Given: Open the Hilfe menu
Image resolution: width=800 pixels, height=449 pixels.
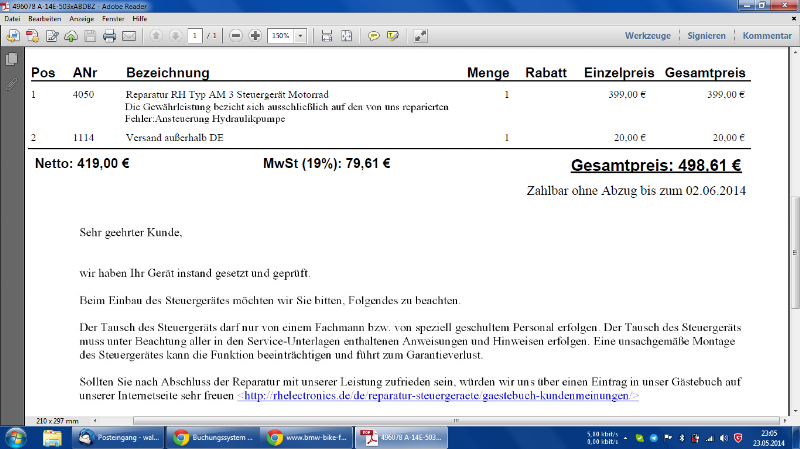Looking at the screenshot, I should 140,19.
